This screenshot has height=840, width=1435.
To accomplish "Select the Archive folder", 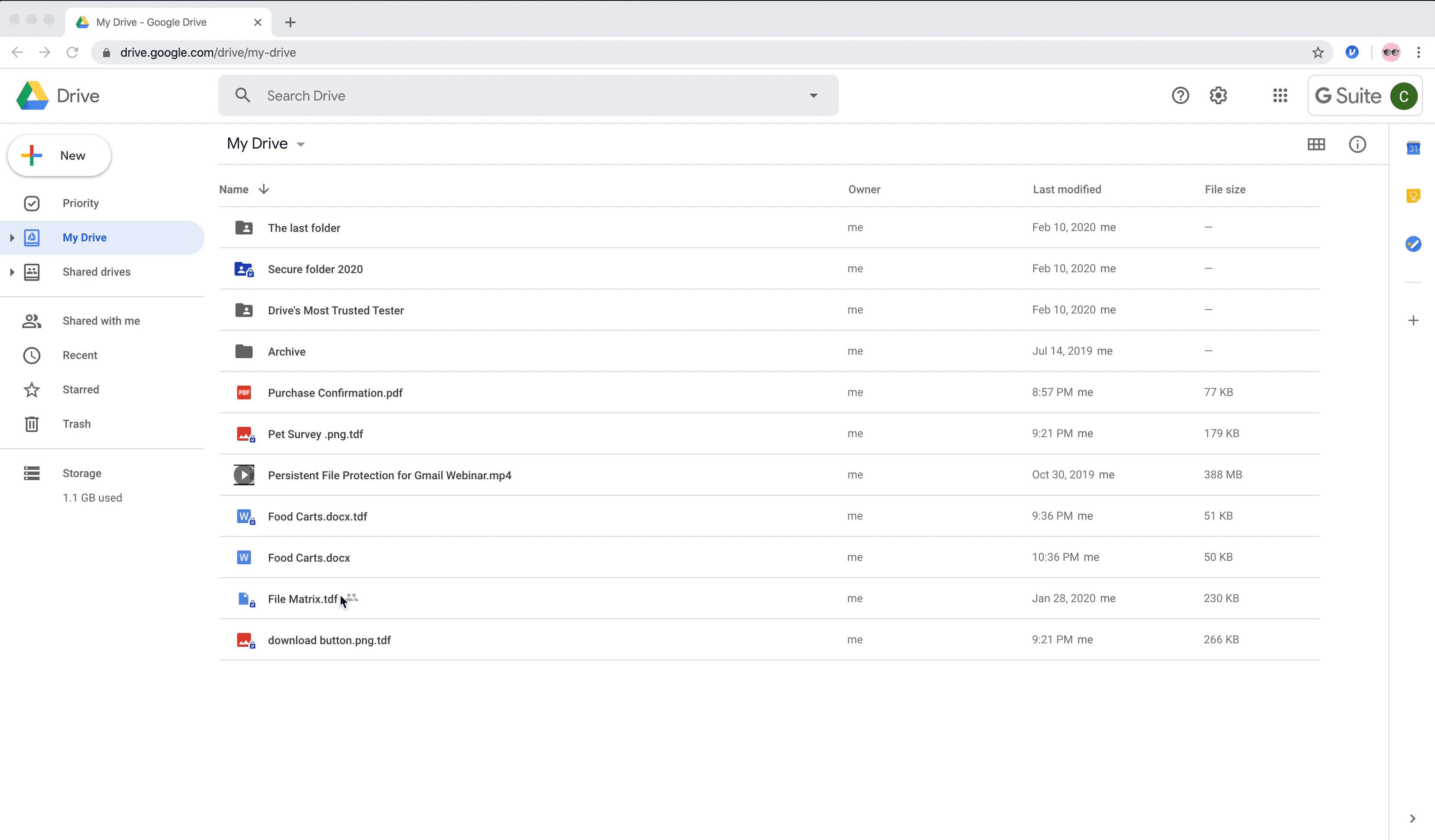I will pos(769,351).
